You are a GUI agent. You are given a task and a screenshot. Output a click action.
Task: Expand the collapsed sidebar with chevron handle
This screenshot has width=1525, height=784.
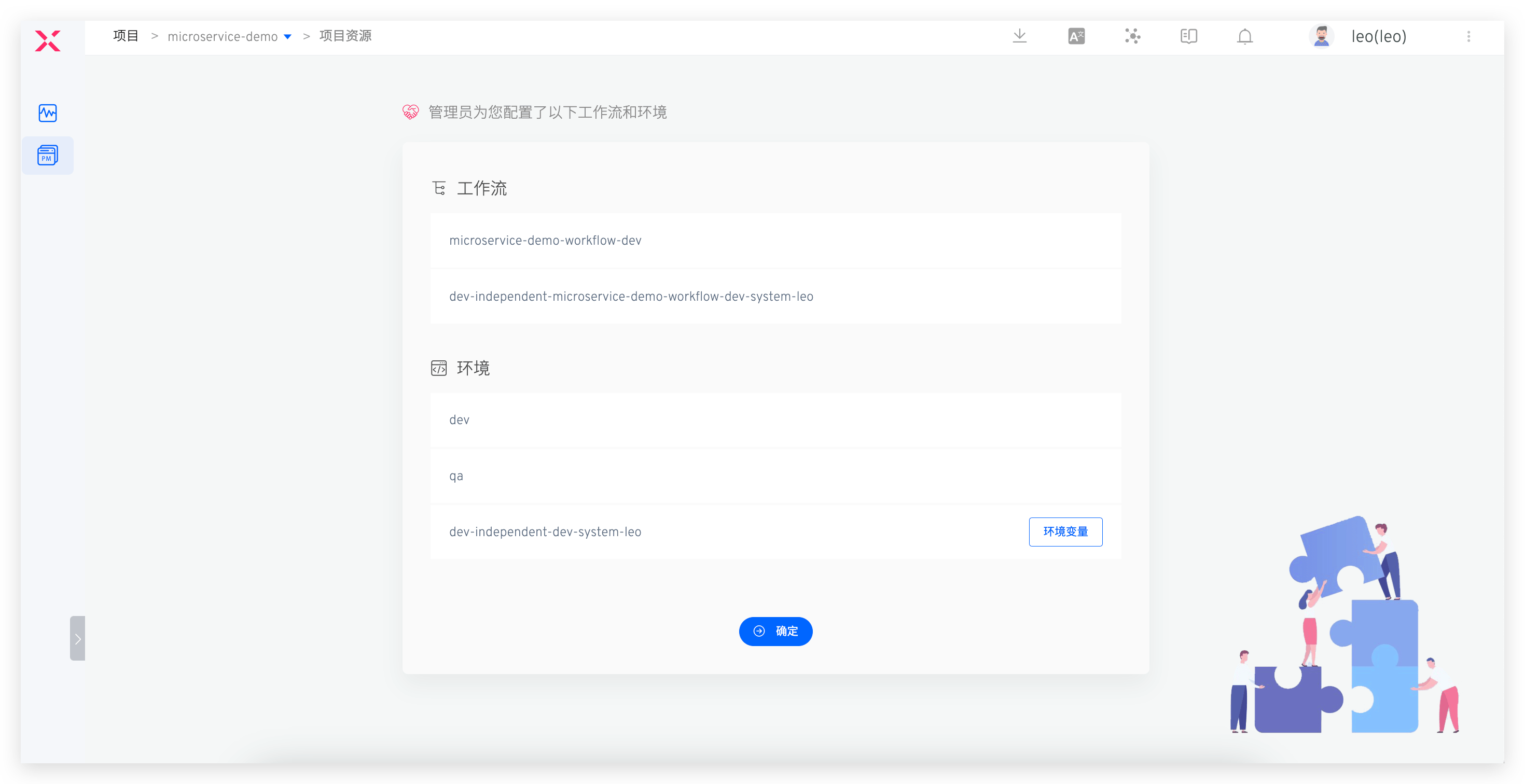[x=78, y=638]
